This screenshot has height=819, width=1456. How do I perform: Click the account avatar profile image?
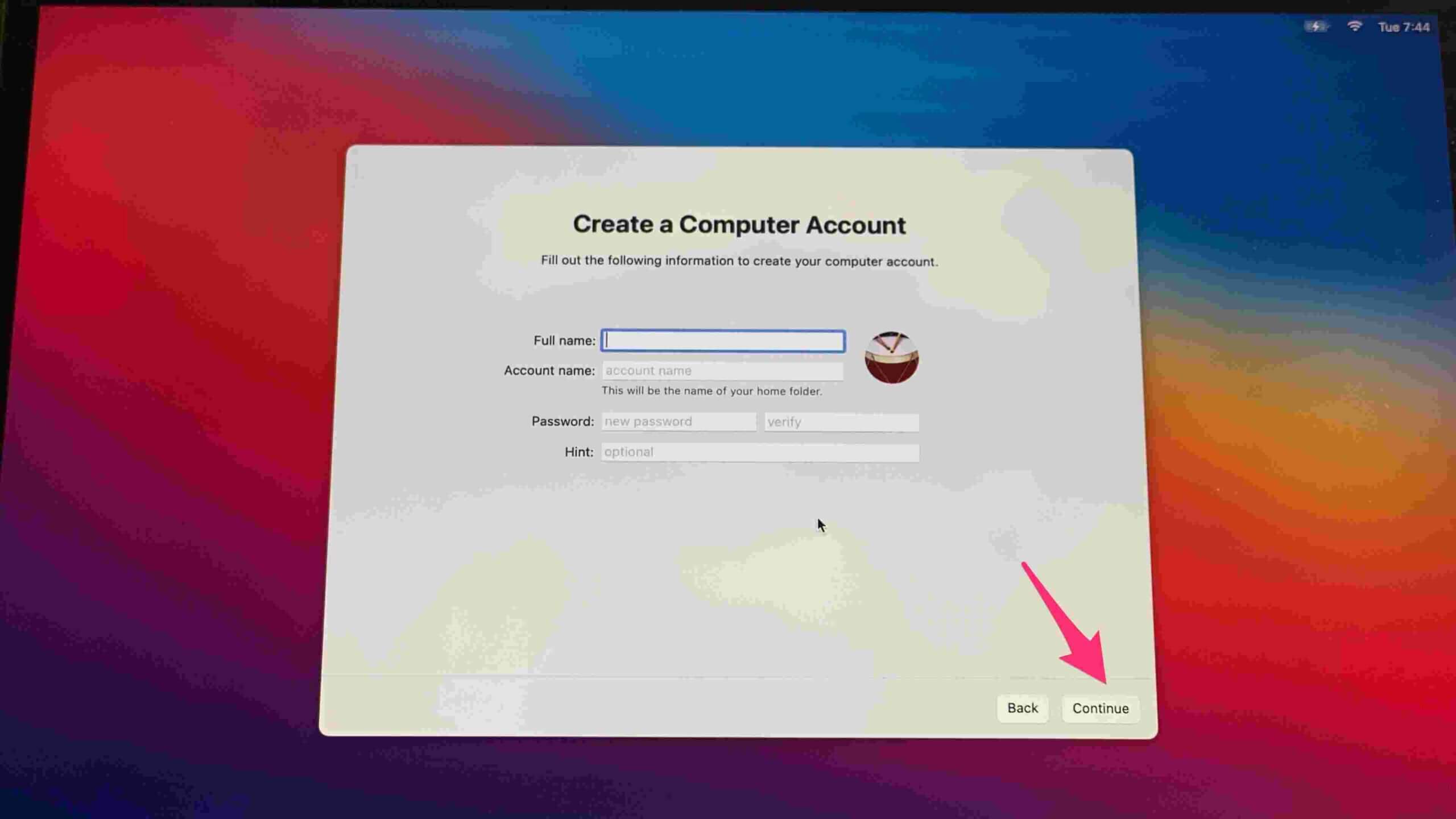tap(891, 355)
